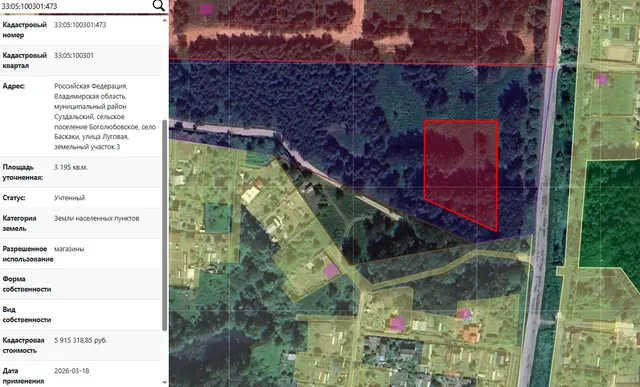640x387 pixels.
Task: Click the 'Кадастровый квартал' label
Action: 24,60
